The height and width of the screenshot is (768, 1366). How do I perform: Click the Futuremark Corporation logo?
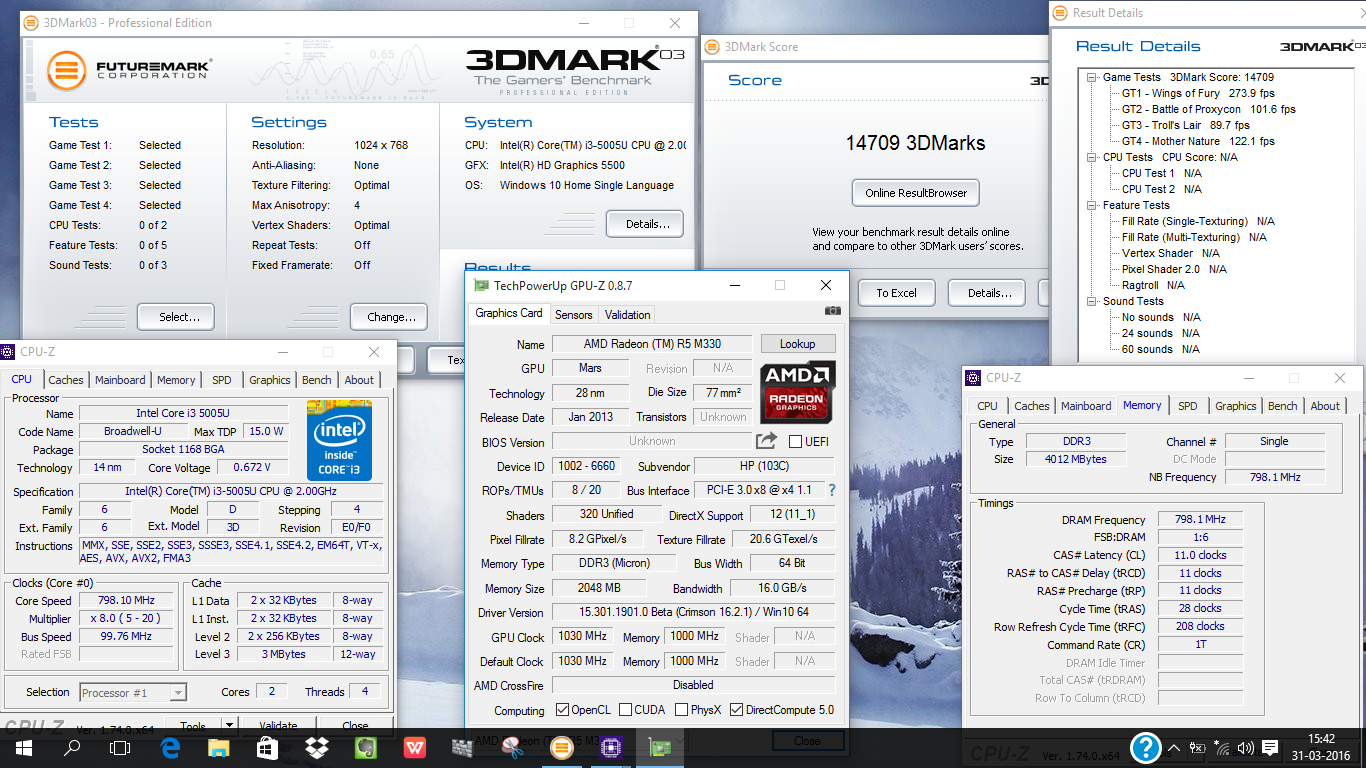pyautogui.click(x=130, y=70)
